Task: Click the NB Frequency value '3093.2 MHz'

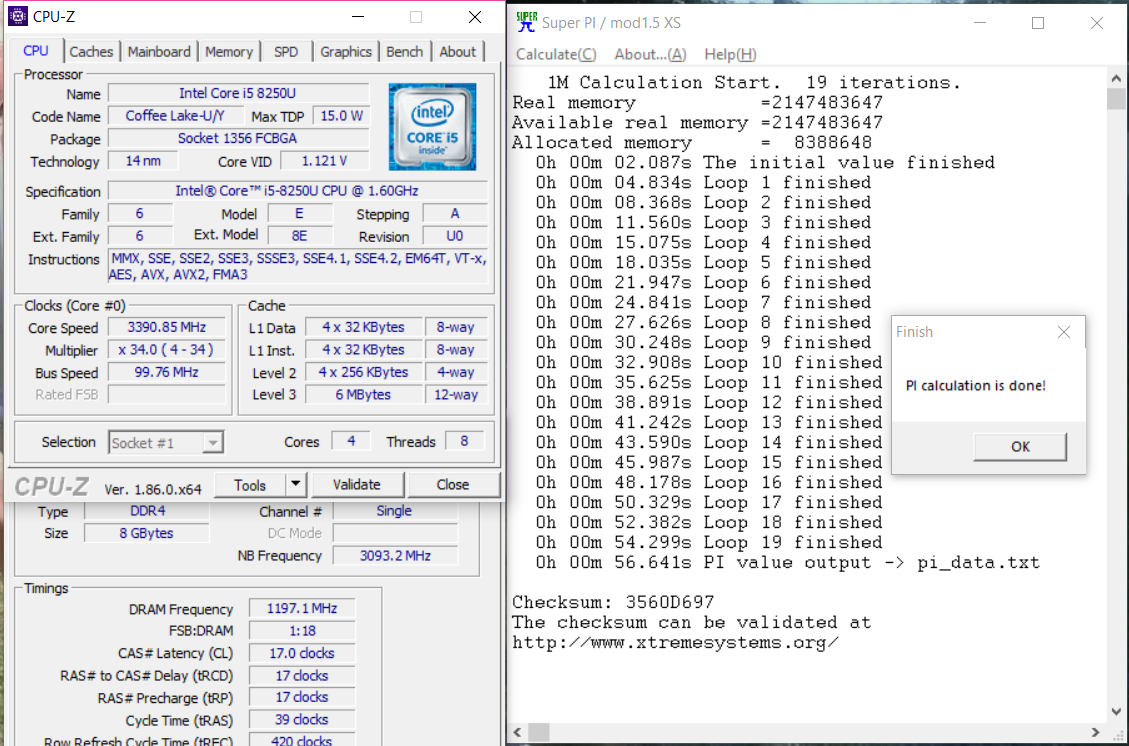Action: coord(395,556)
